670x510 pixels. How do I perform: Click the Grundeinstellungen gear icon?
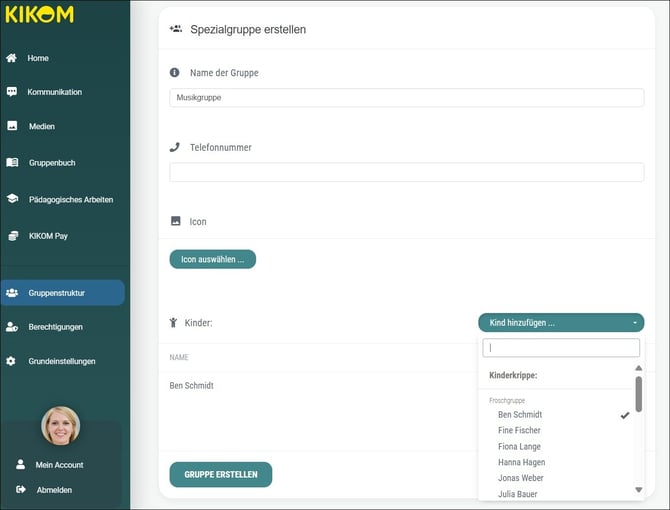click(x=11, y=361)
